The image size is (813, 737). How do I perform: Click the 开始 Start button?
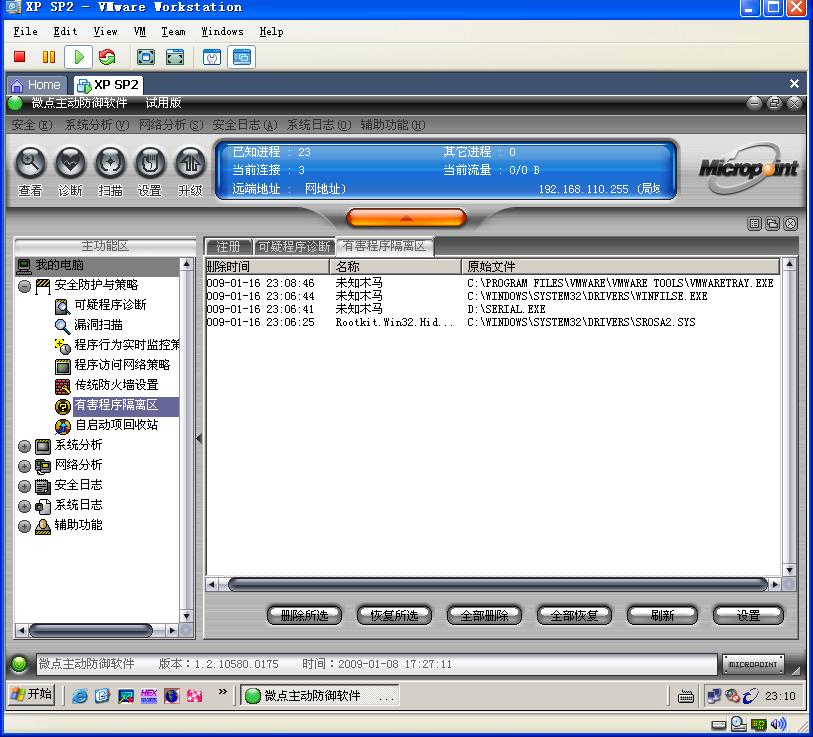click(x=32, y=695)
